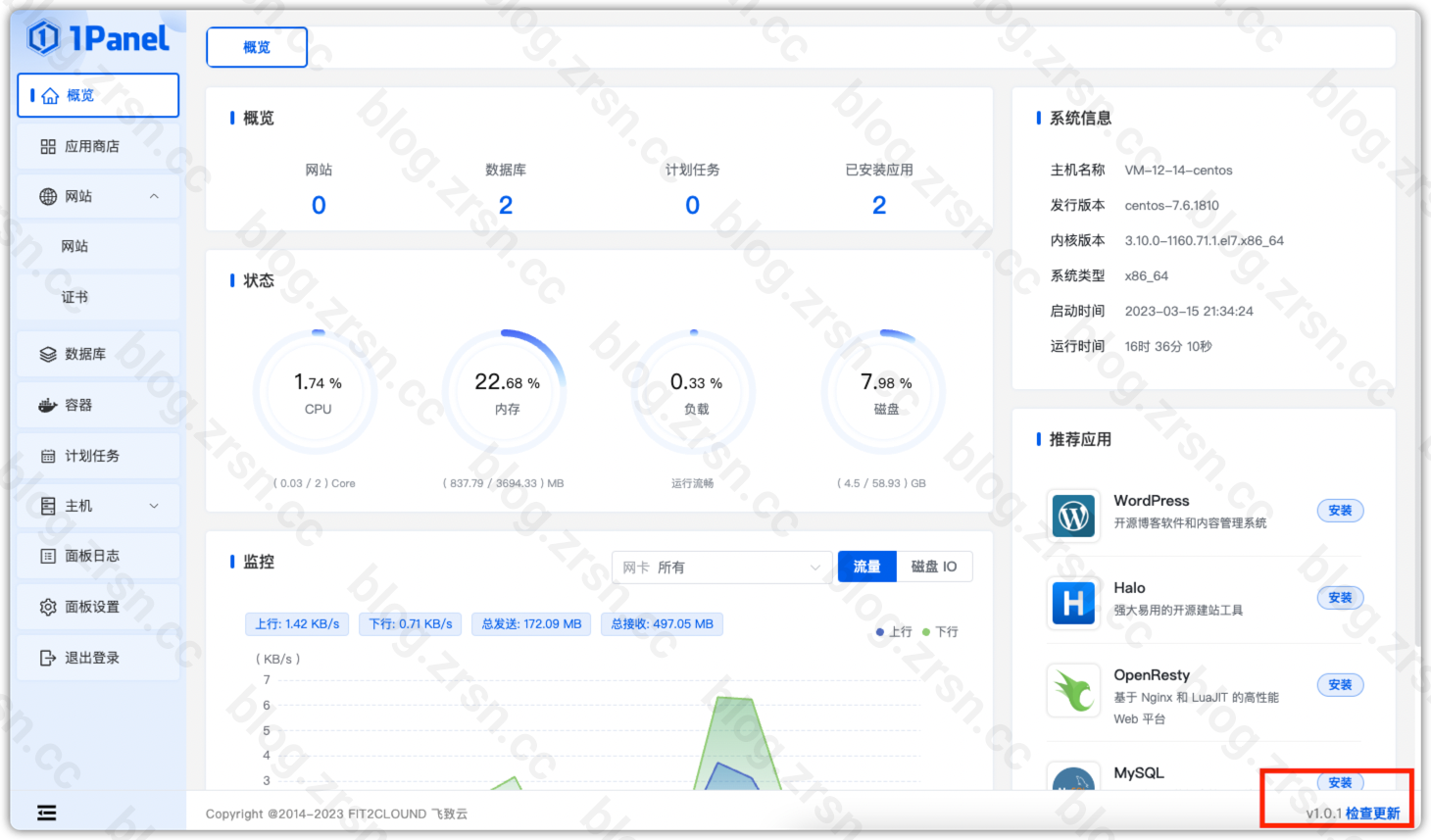Install Halo via 安装 button

click(1340, 598)
